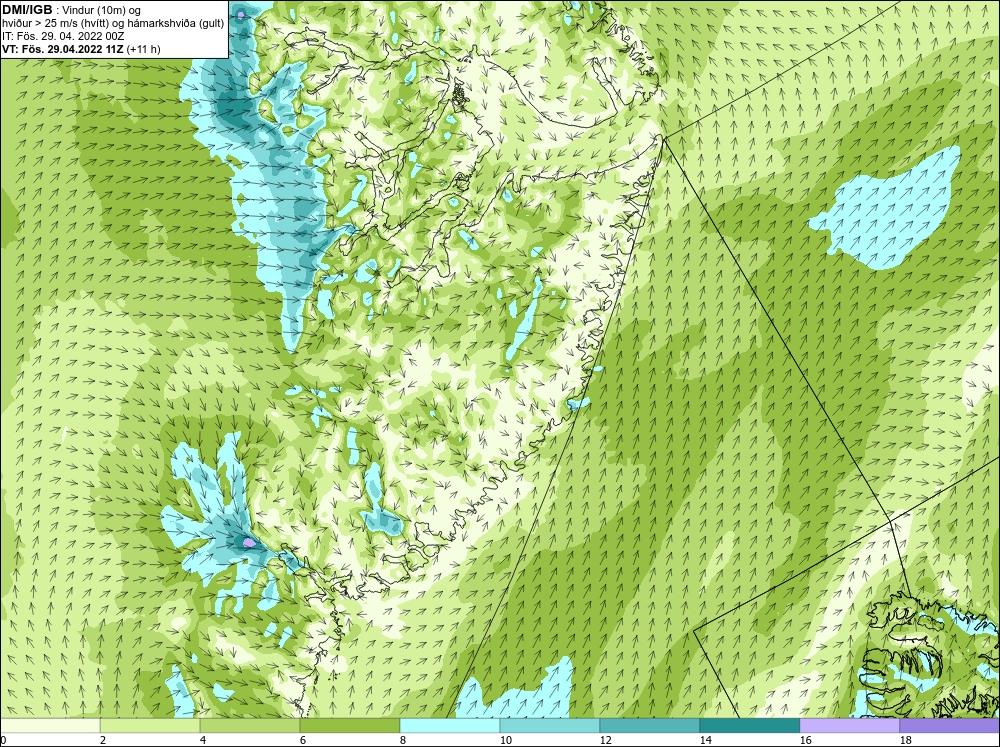This screenshot has height=747, width=1000.
Task: Click the 12–14 m/s darker teal legend swatch
Action: [649, 726]
